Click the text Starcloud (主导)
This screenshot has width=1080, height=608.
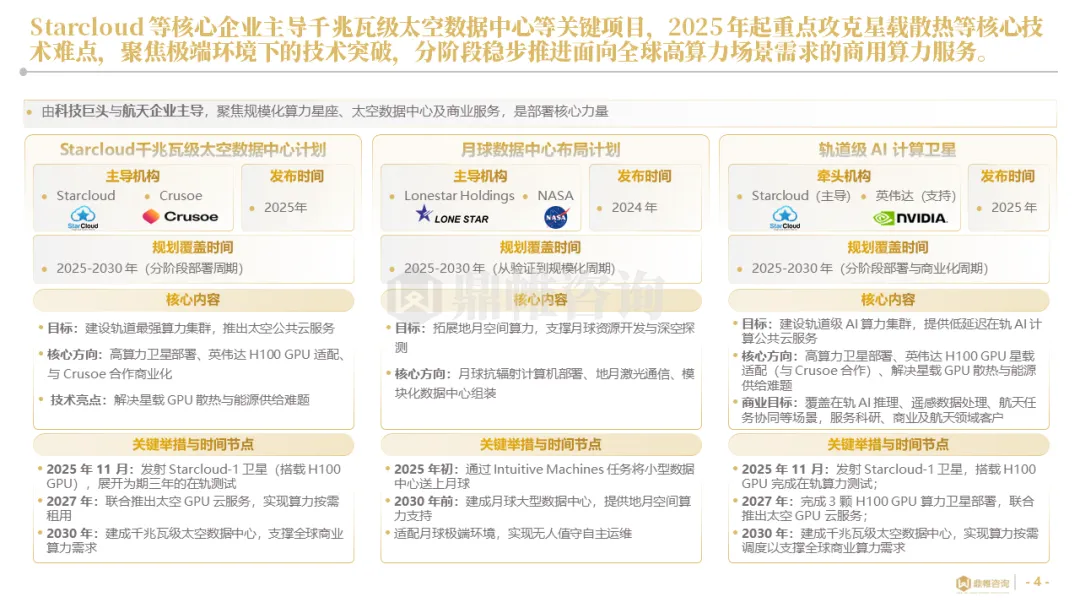pyautogui.click(x=801, y=196)
